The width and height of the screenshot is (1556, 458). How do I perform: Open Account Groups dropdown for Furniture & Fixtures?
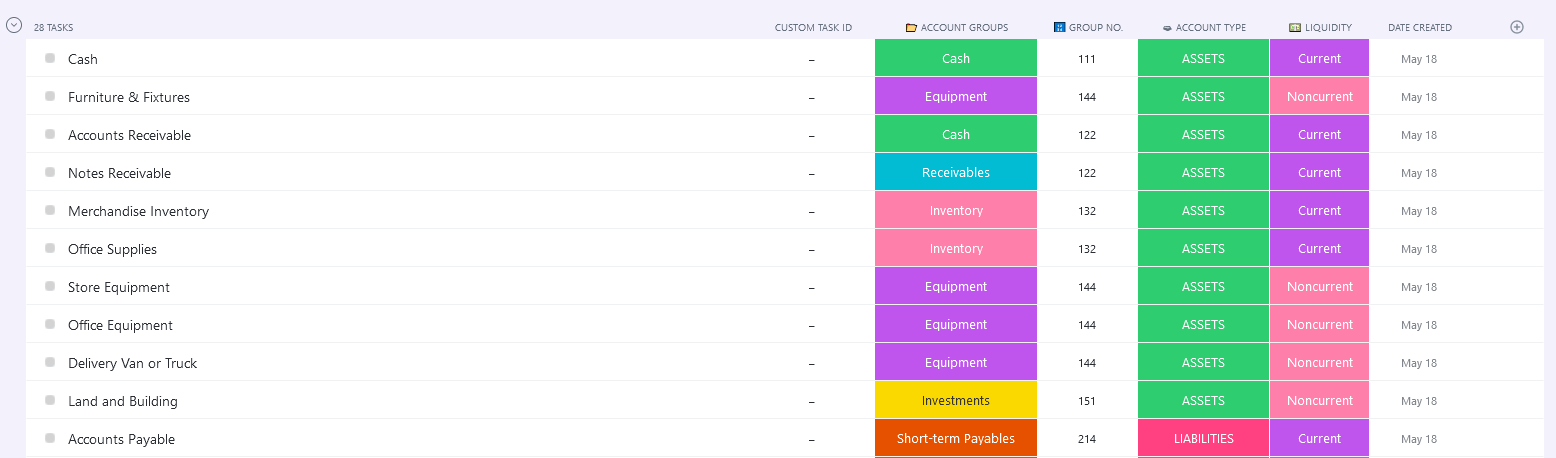(x=955, y=97)
